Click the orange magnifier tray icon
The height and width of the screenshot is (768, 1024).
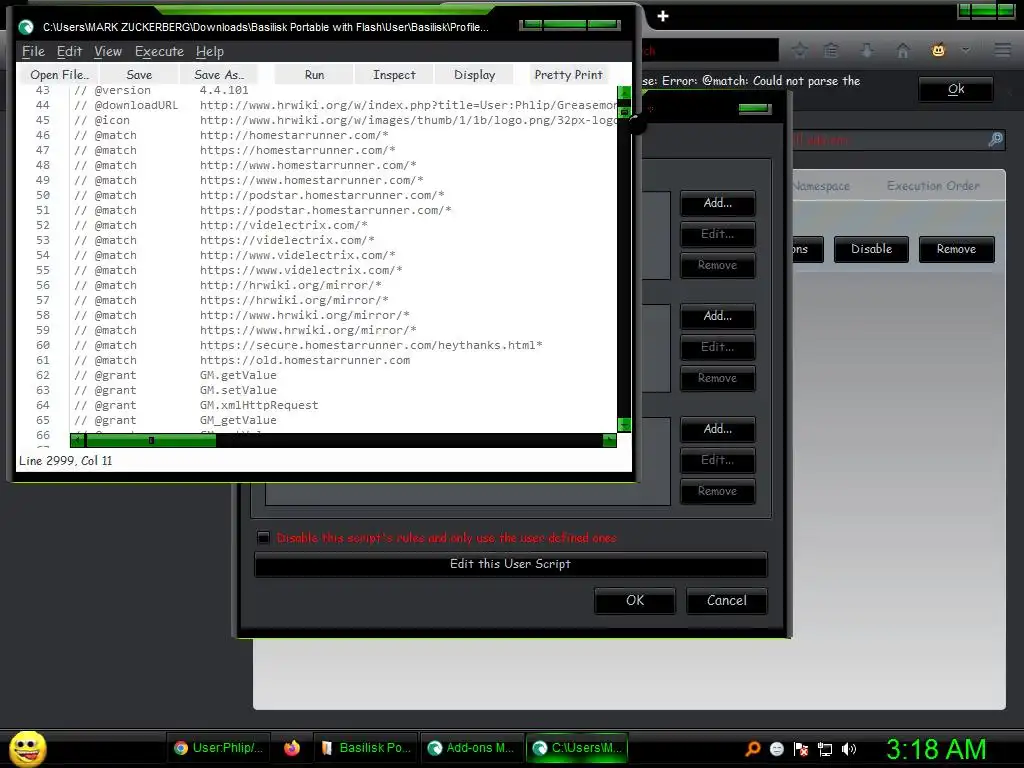click(752, 748)
